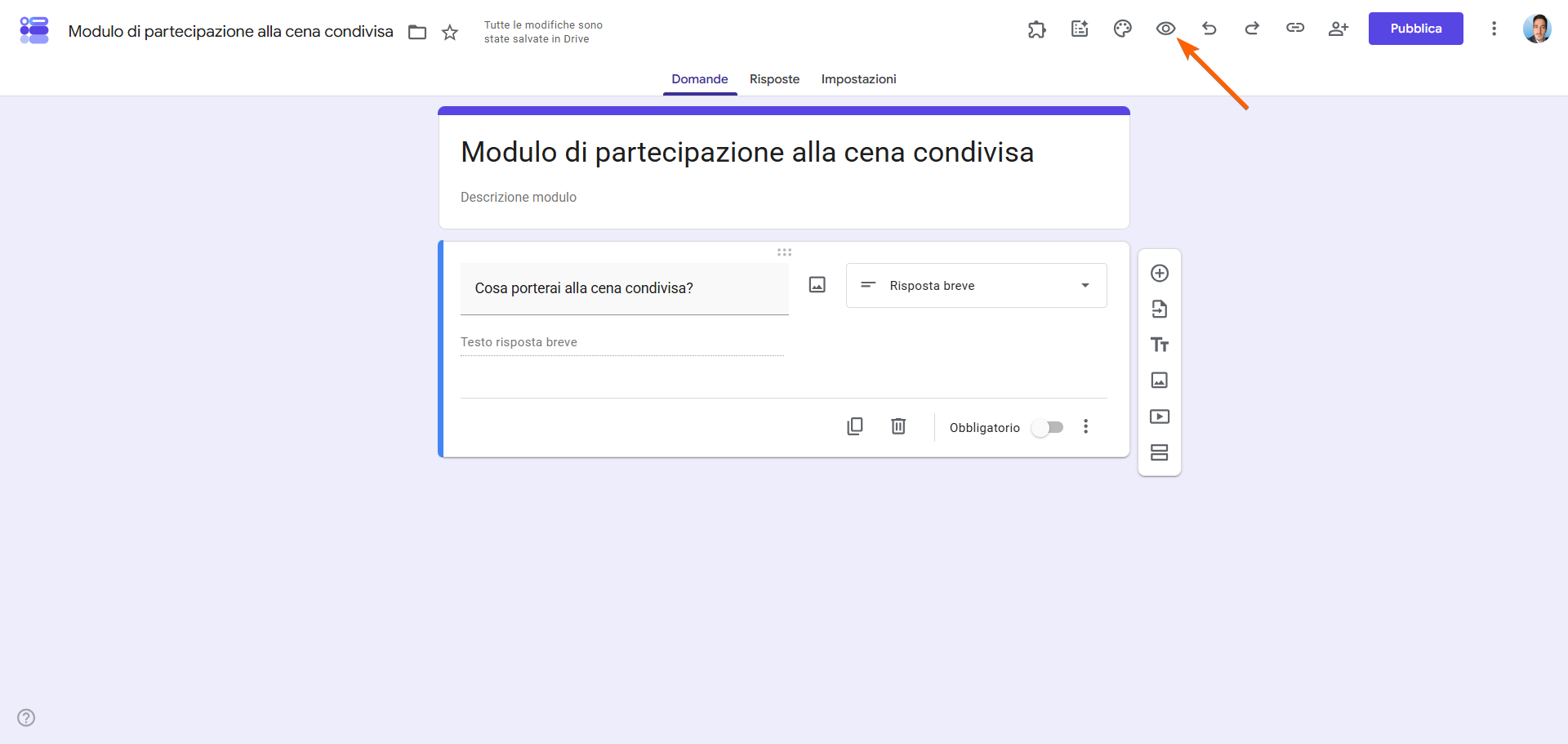Image resolution: width=1568 pixels, height=744 pixels.
Task: Open question's more options menu
Action: 1086,426
